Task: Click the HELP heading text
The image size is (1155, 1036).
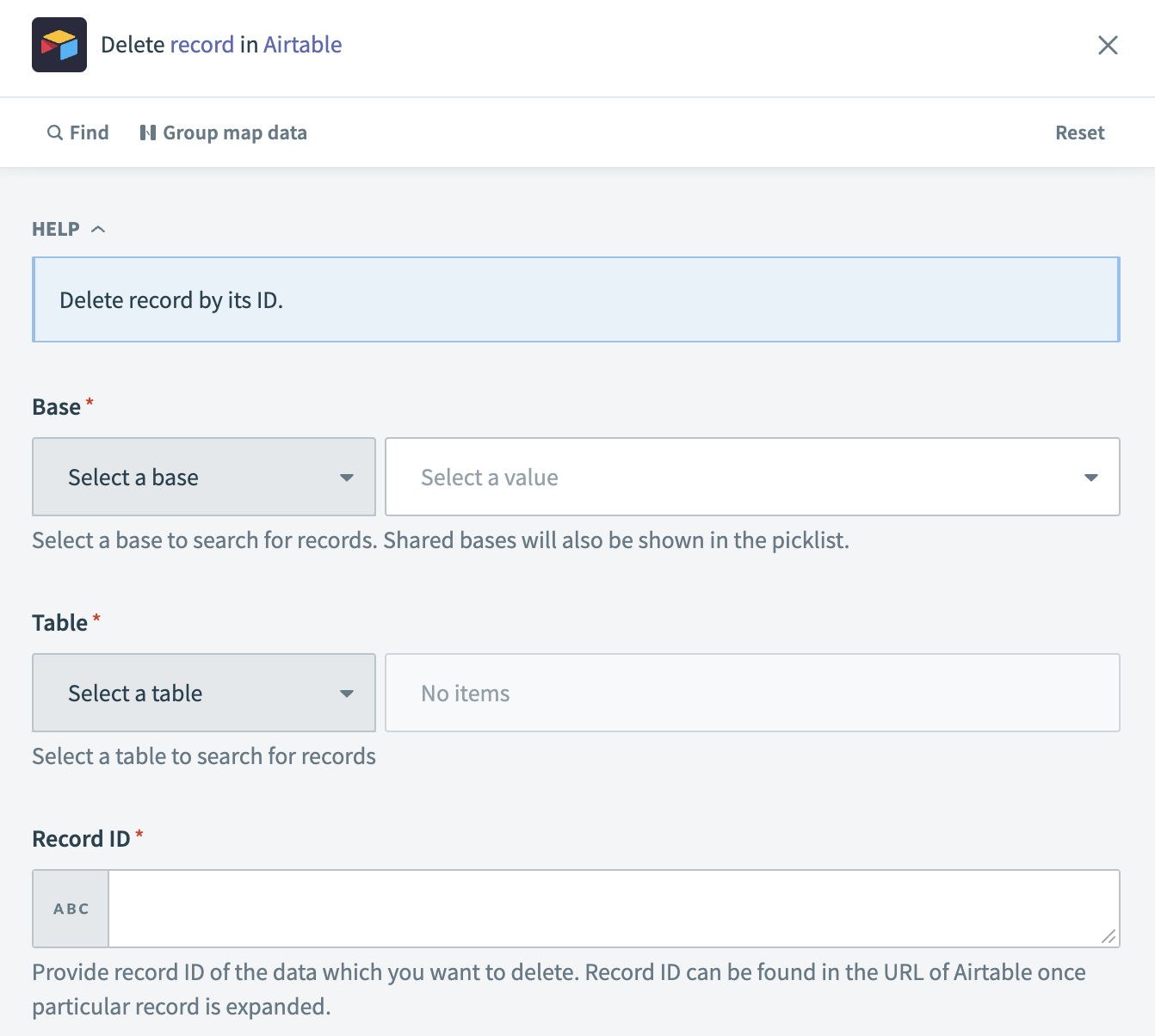Action: (56, 229)
